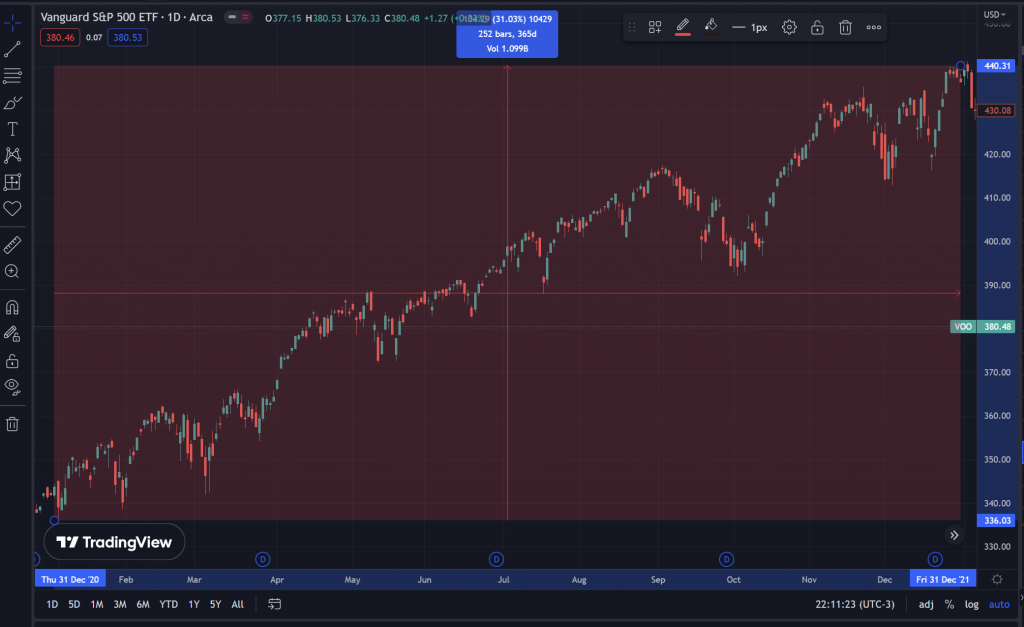Select the trend line drawing tool
Image resolution: width=1024 pixels, height=627 pixels.
tap(12, 49)
